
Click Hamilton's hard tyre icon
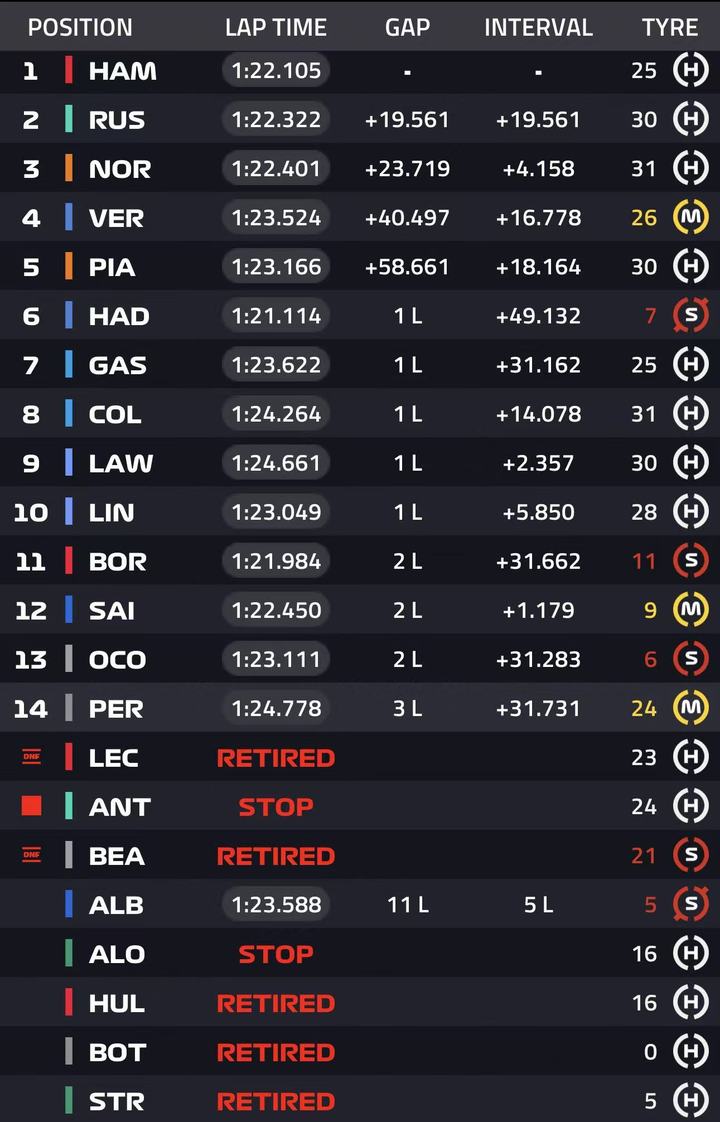(x=691, y=71)
